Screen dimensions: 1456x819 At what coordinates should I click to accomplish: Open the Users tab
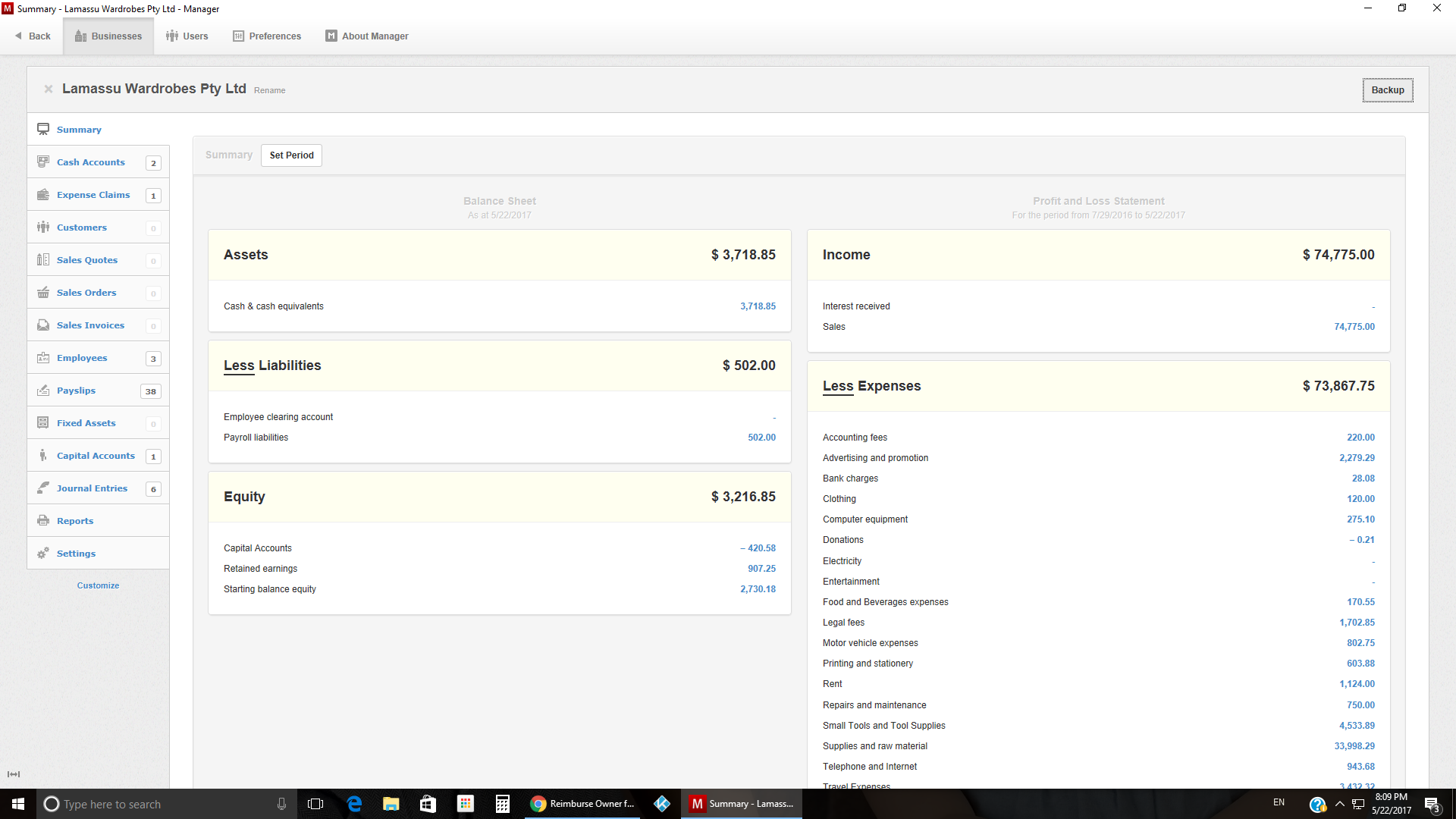(187, 36)
